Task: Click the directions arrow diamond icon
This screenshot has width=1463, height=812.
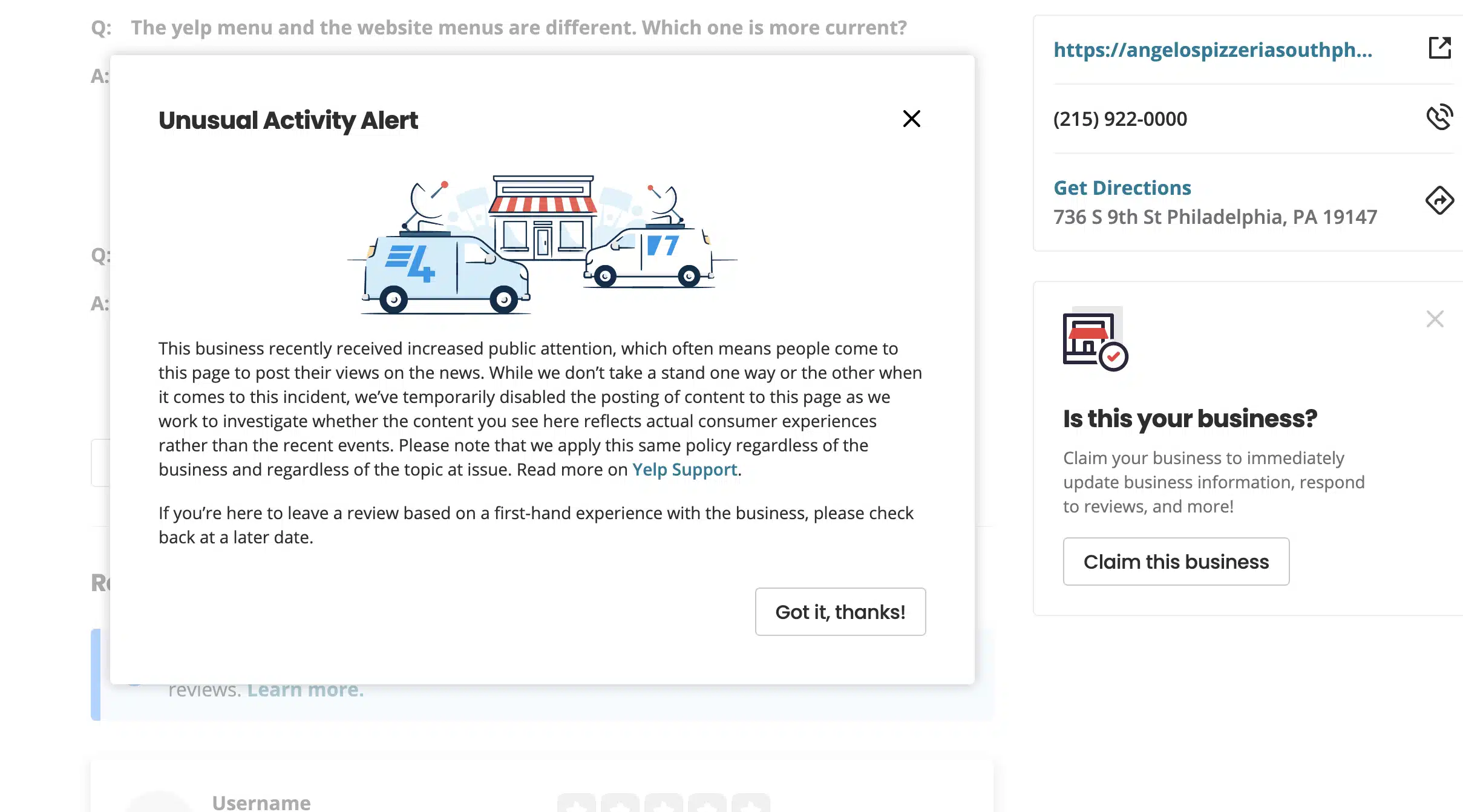Action: click(x=1439, y=200)
